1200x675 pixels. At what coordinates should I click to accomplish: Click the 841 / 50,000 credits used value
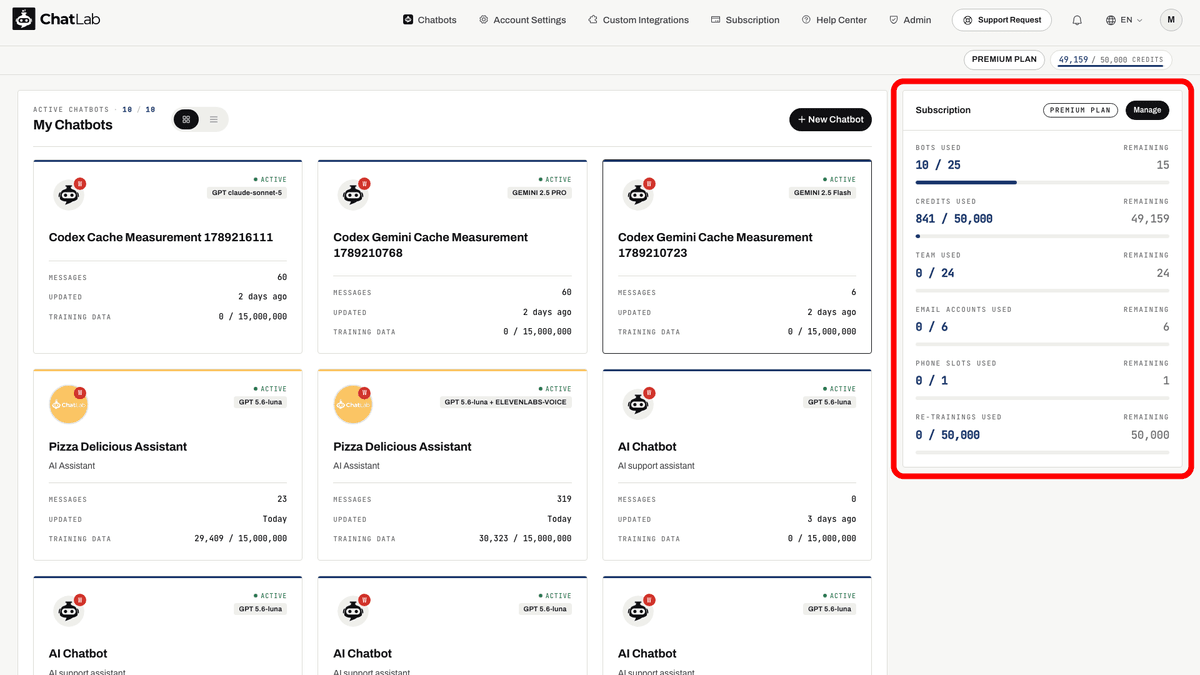954,219
